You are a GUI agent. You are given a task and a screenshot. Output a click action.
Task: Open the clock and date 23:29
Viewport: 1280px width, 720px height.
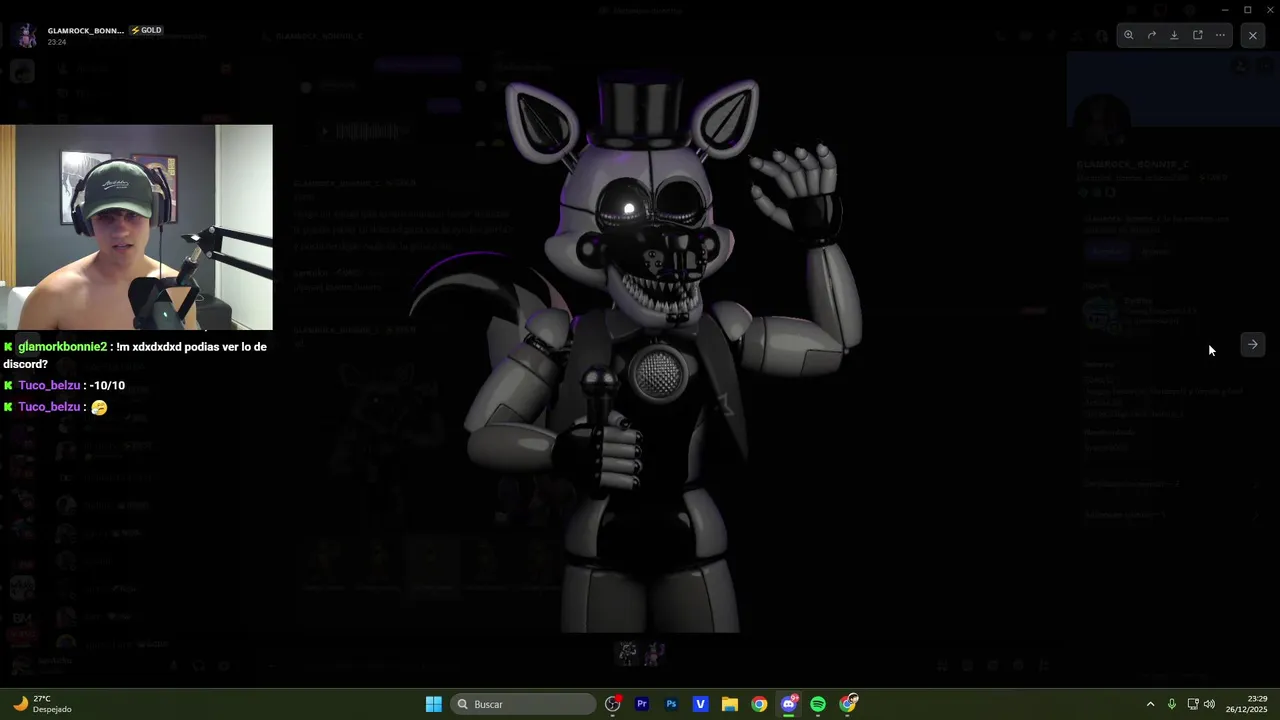[x=1247, y=704]
